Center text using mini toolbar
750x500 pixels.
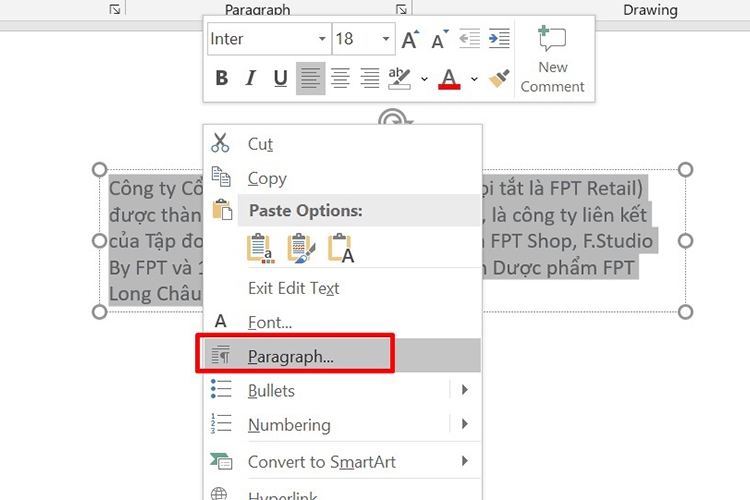click(340, 78)
